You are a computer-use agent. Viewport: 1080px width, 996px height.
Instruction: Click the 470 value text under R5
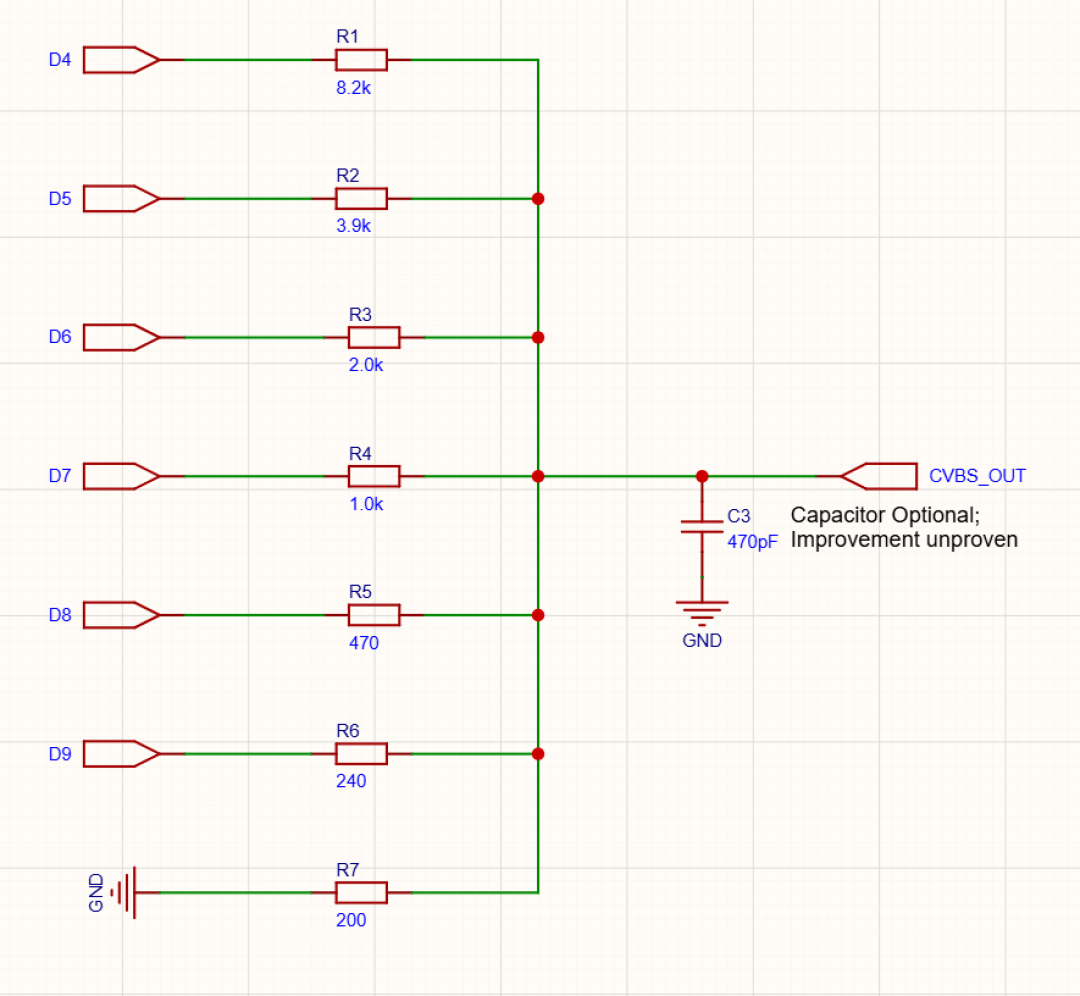click(364, 643)
